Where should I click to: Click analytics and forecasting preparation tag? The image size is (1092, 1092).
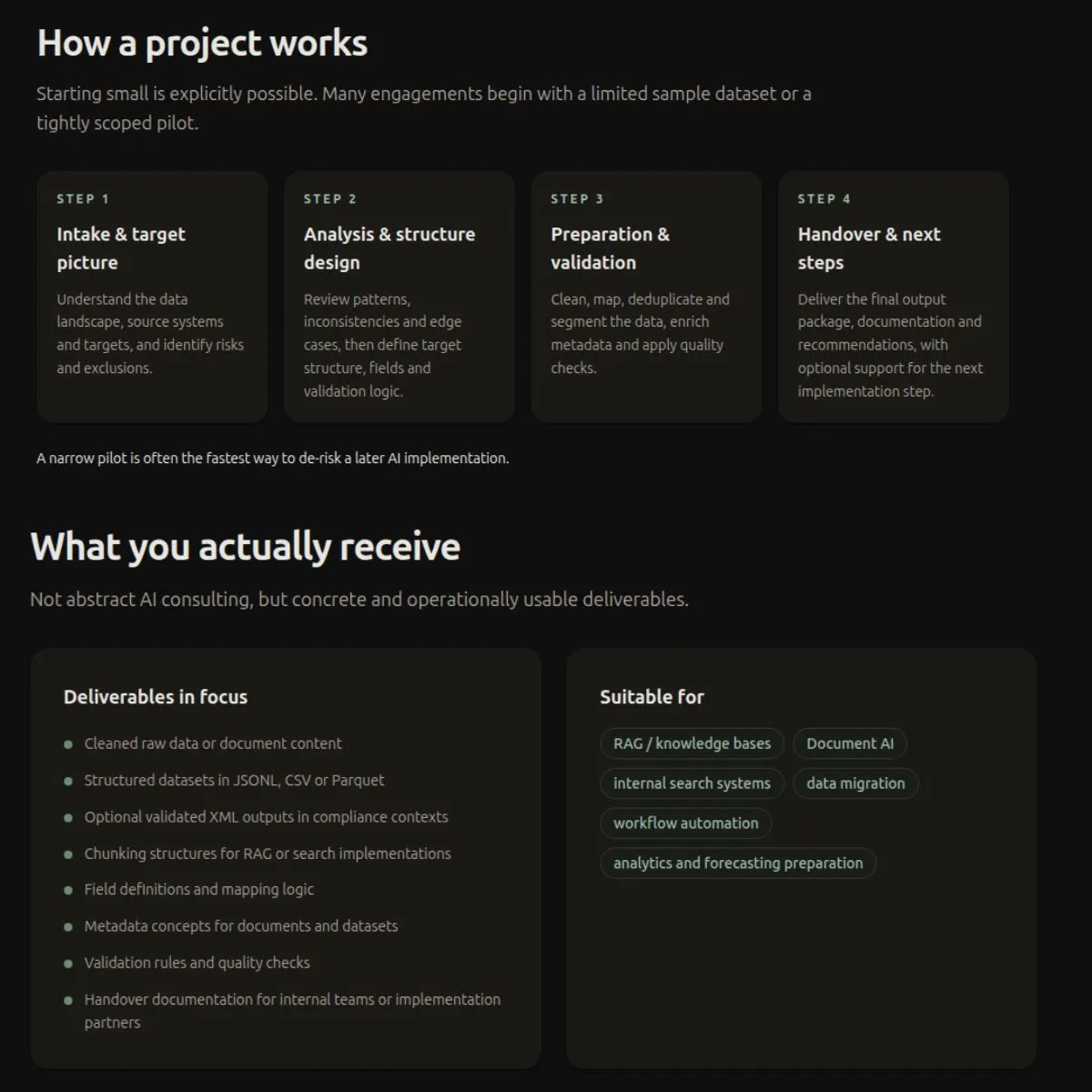(737, 863)
